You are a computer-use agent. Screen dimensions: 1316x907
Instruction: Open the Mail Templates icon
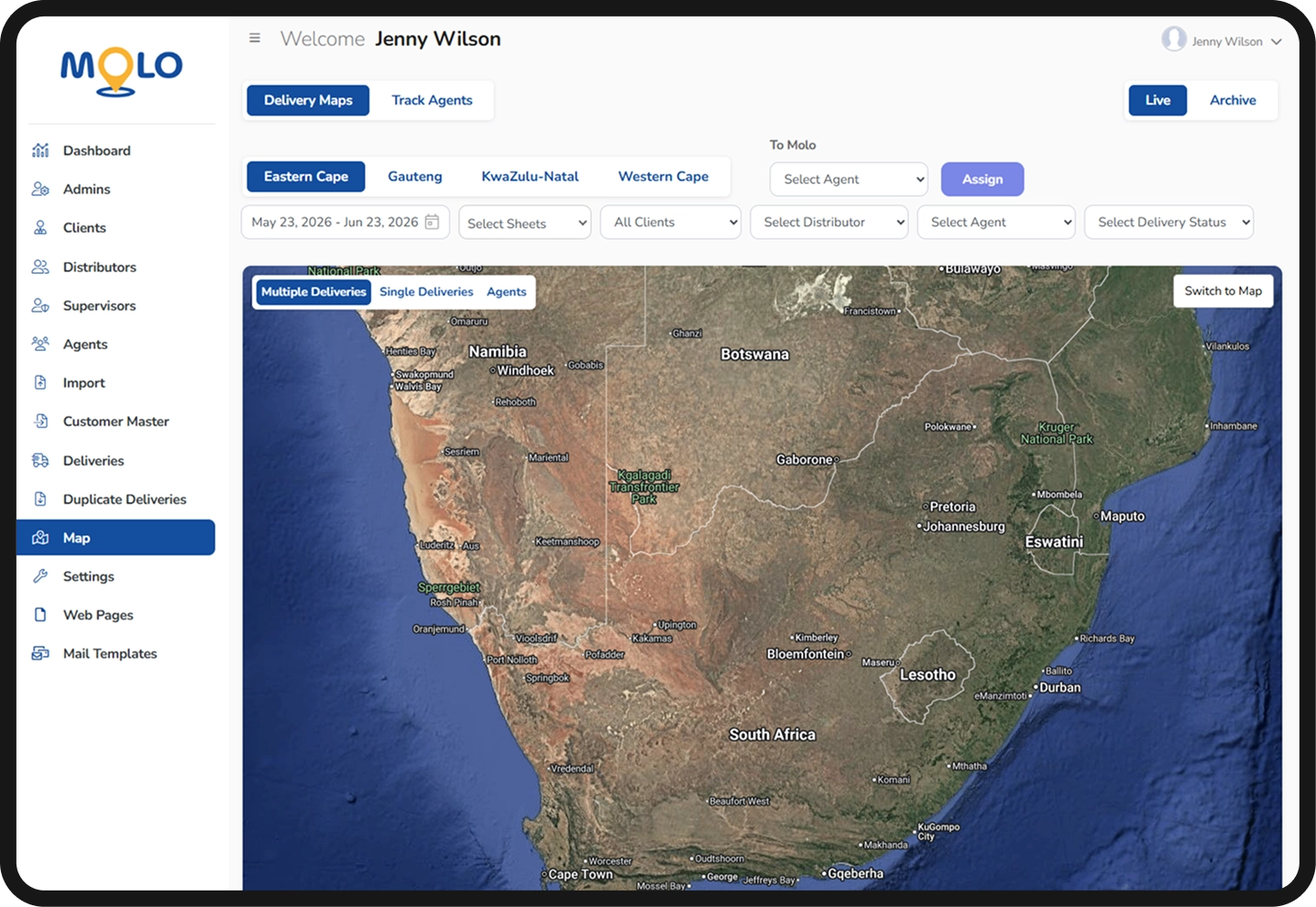(x=40, y=653)
